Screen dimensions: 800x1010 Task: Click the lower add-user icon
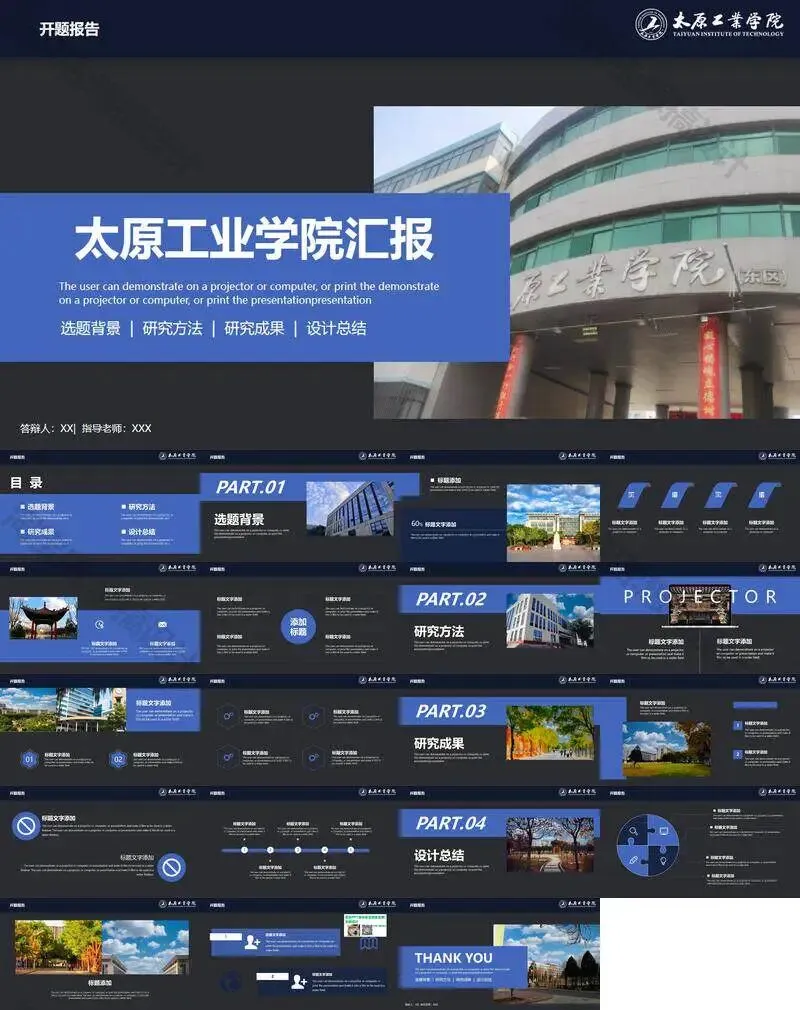(299, 982)
